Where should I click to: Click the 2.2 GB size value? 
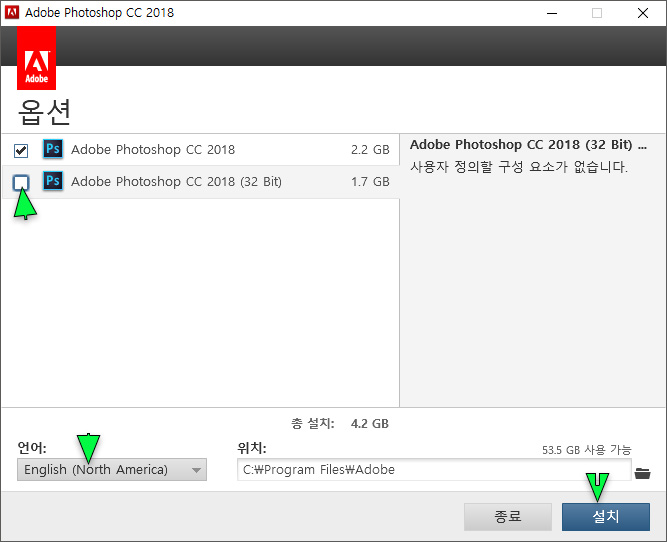(370, 150)
